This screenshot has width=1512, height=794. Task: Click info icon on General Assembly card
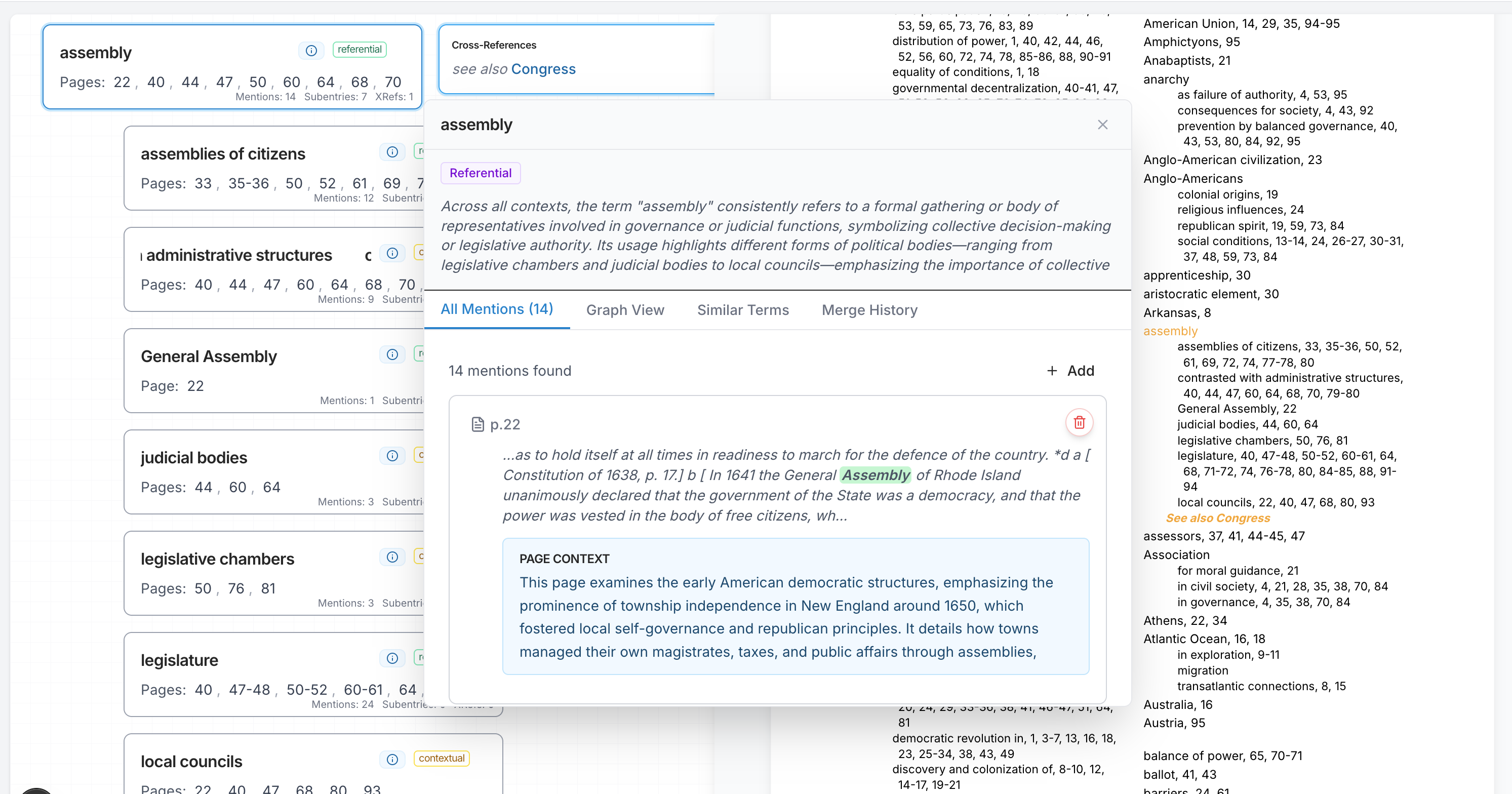(x=392, y=354)
